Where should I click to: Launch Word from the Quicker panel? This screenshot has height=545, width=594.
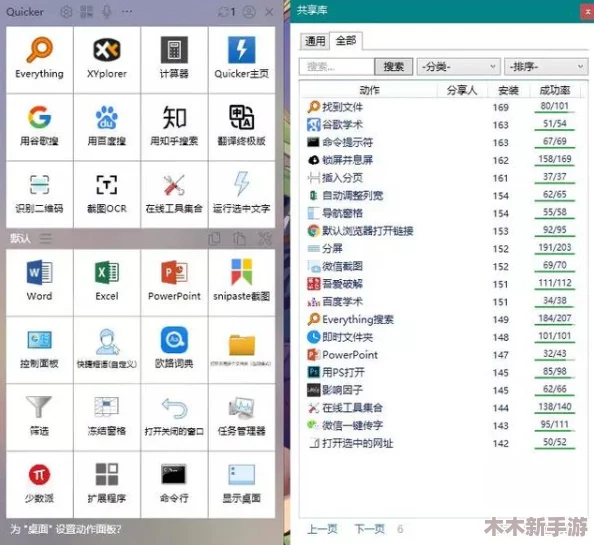[39, 282]
